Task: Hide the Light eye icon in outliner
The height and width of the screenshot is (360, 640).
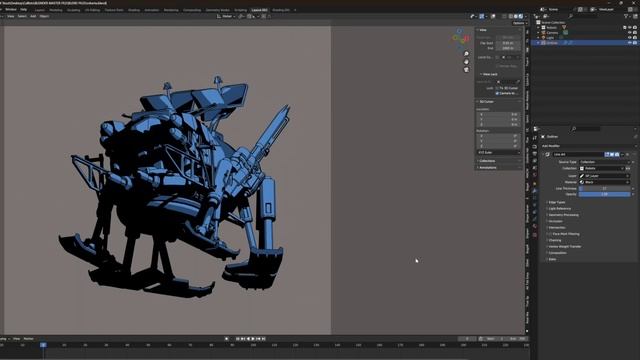Action: coord(630,38)
